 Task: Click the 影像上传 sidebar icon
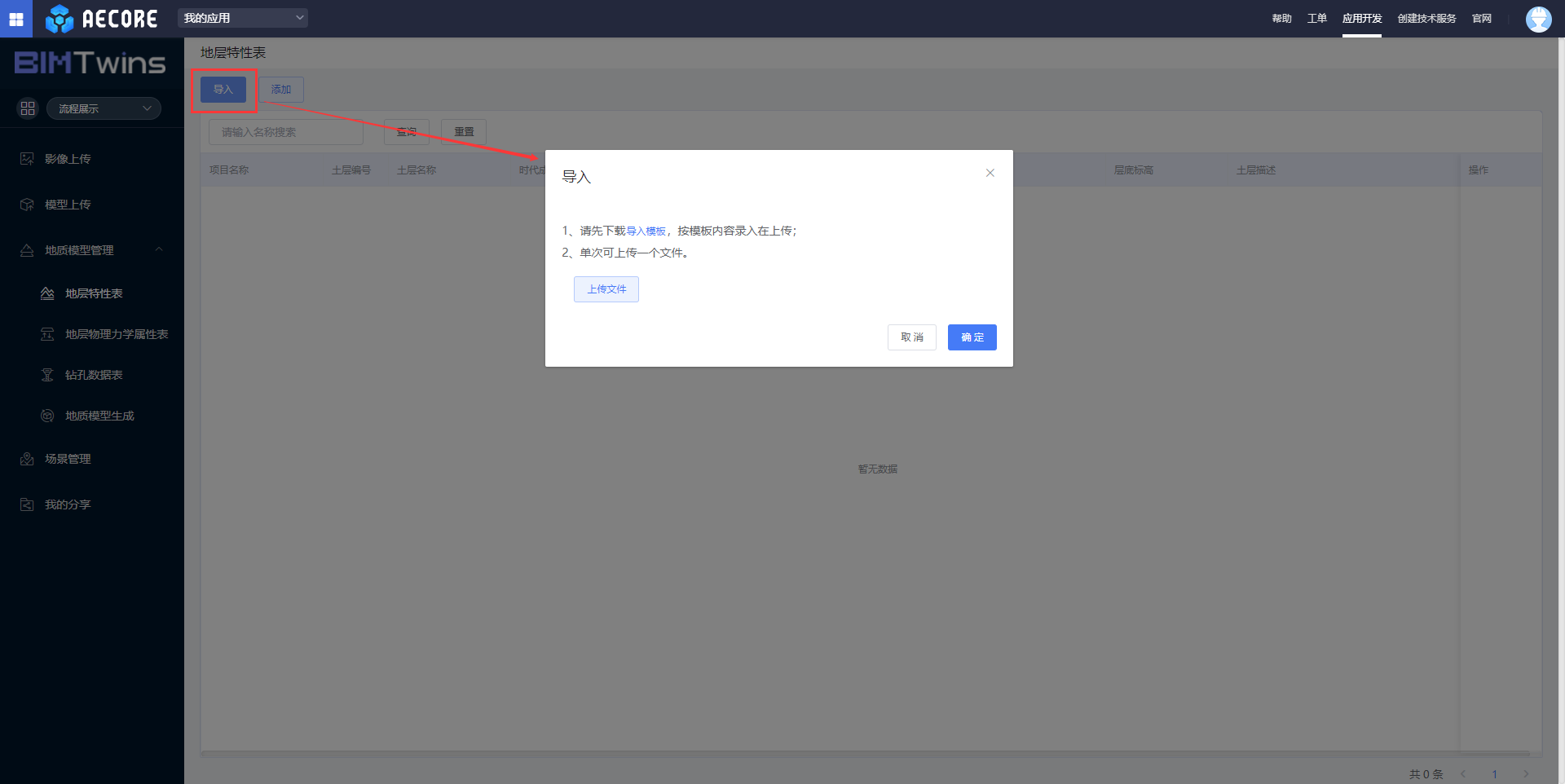[27, 159]
